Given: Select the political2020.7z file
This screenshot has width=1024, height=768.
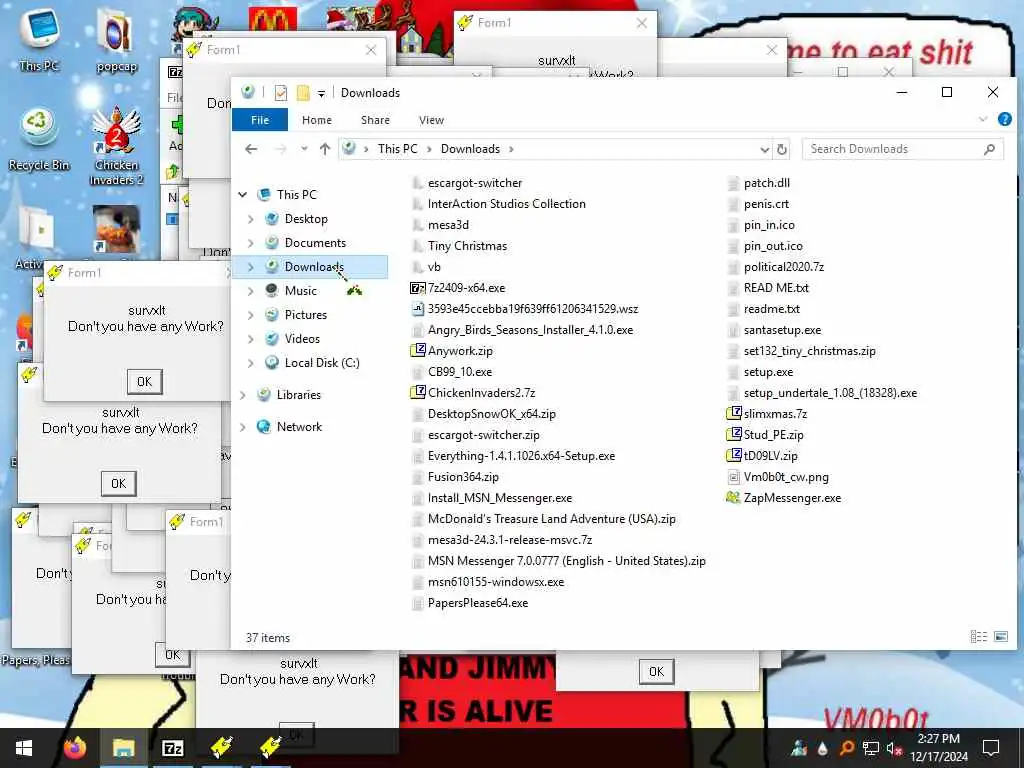Looking at the screenshot, I should click(x=775, y=266).
